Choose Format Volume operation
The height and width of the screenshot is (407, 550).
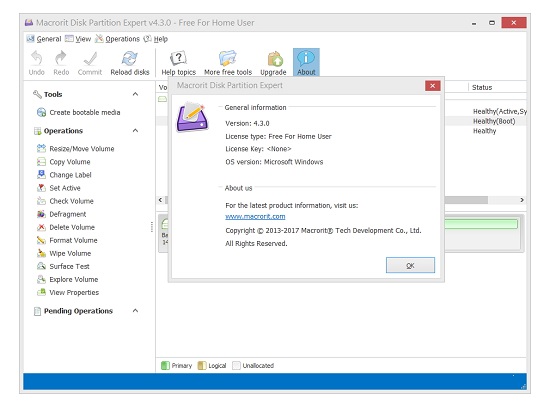click(67, 240)
